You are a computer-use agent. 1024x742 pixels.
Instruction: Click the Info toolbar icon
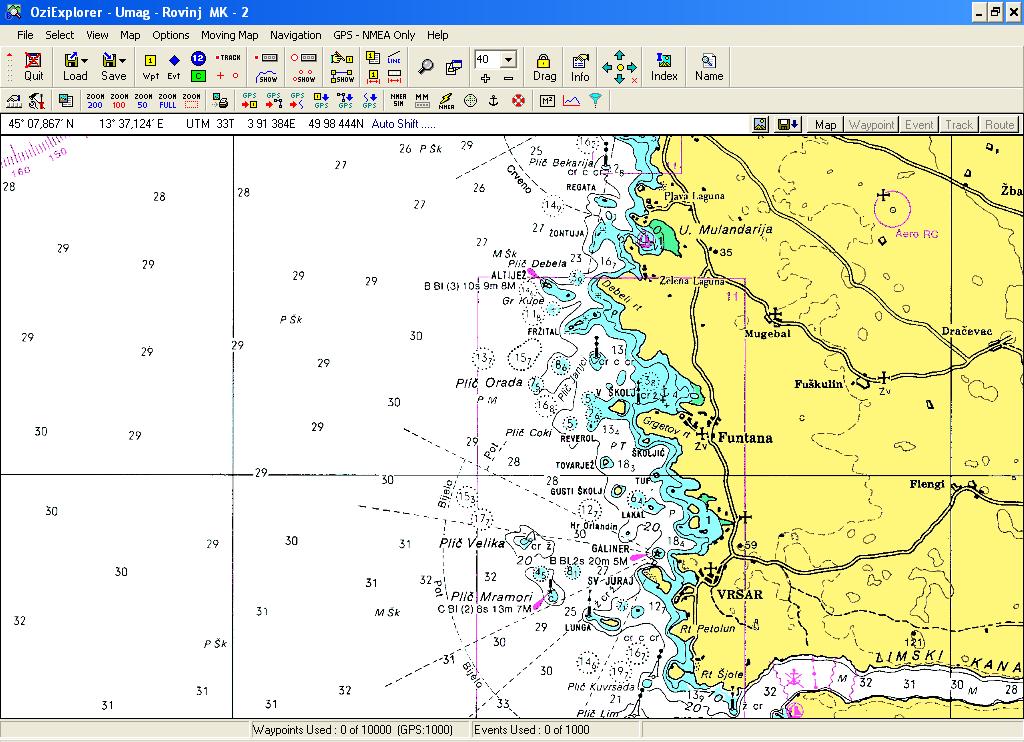tap(580, 67)
